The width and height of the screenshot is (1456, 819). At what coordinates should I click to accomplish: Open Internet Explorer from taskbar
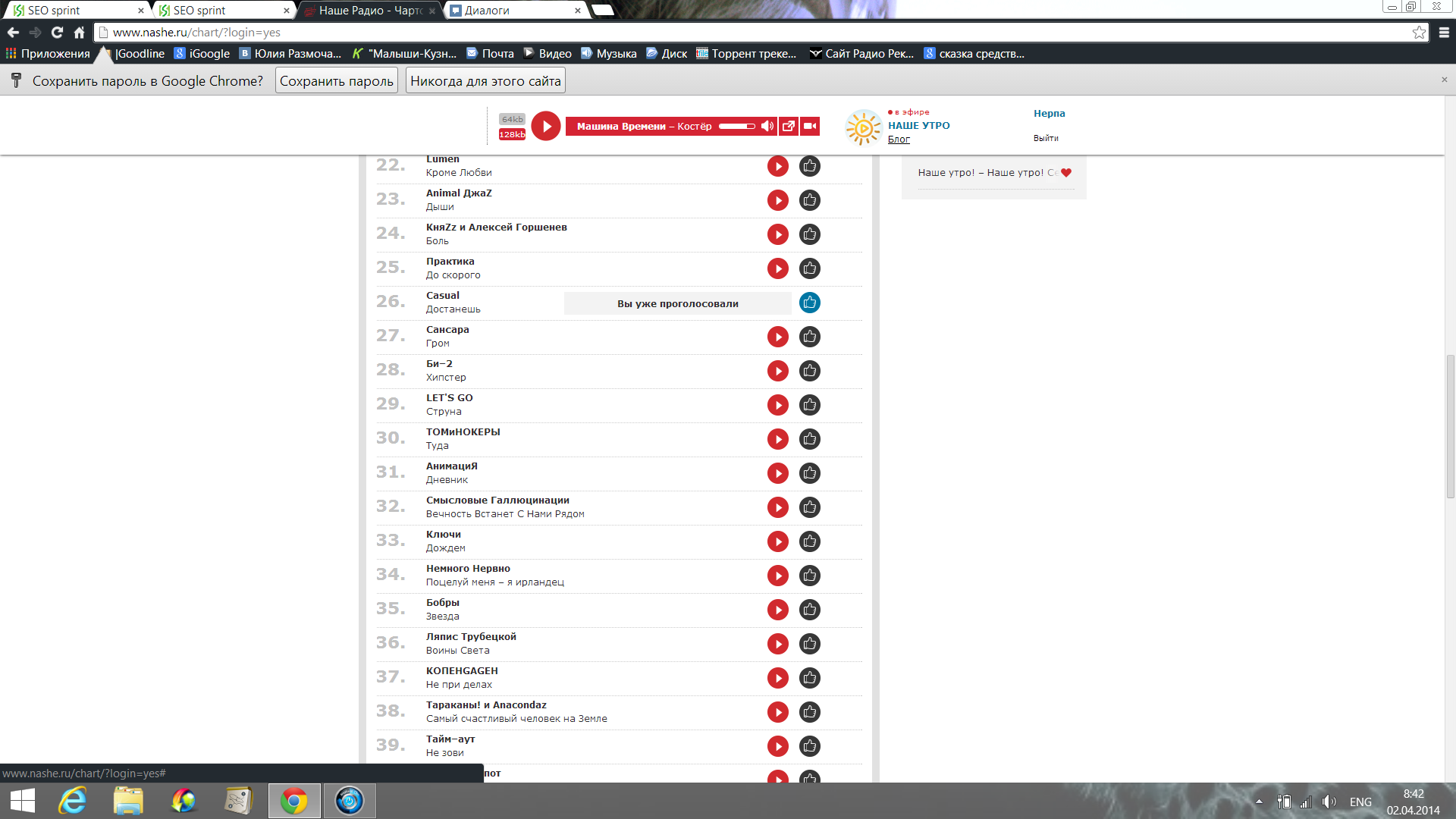[x=73, y=801]
